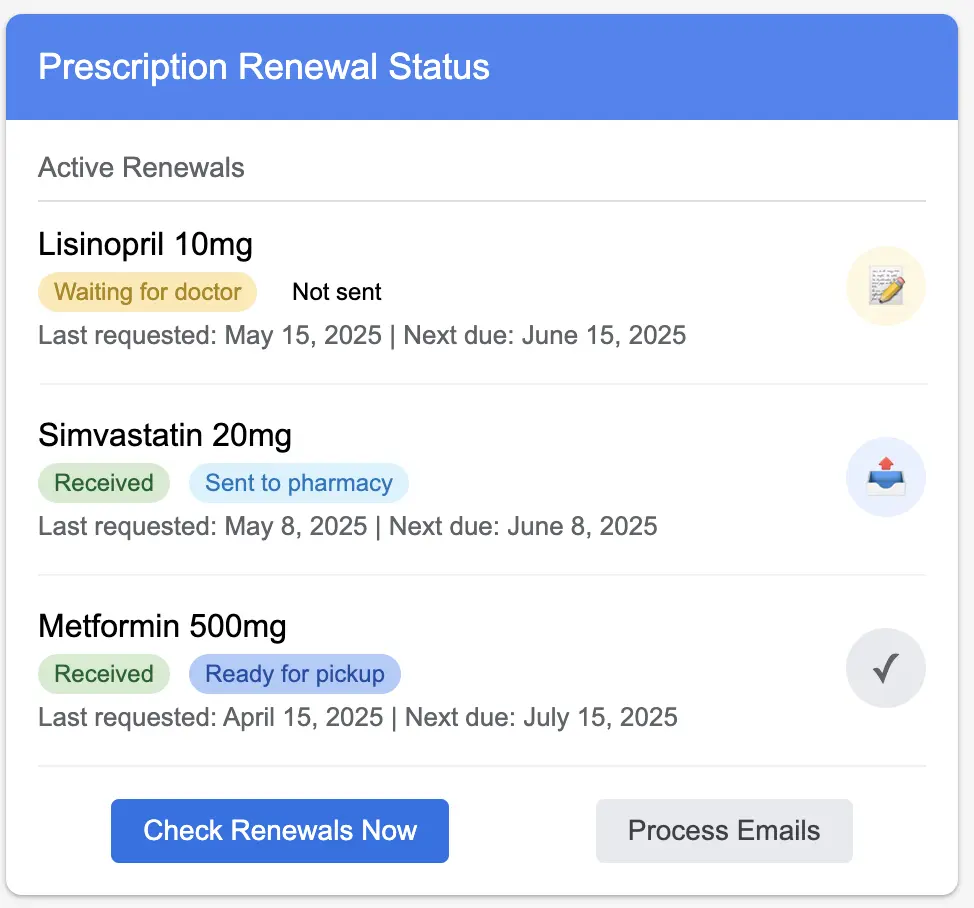This screenshot has height=908, width=974.
Task: Click the outbox tray icon for Simvastatin
Action: (886, 477)
